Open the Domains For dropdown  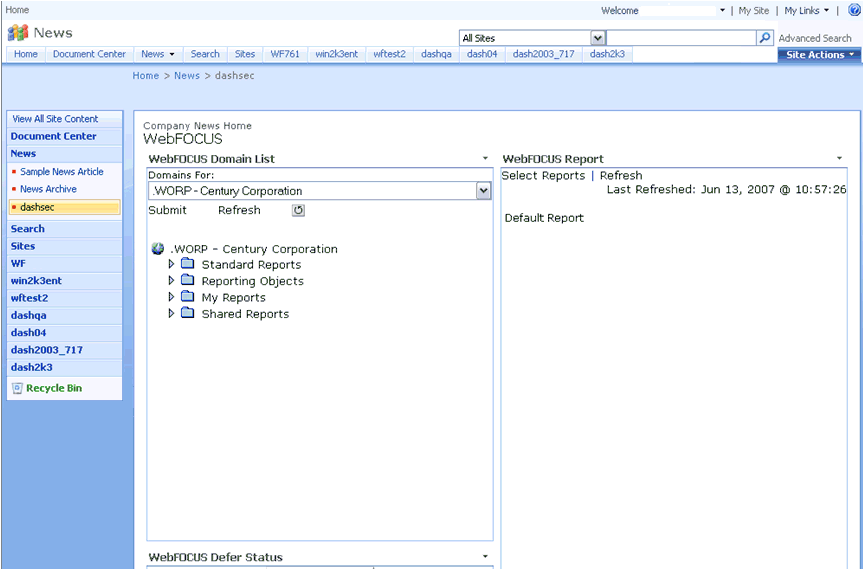[x=484, y=191]
